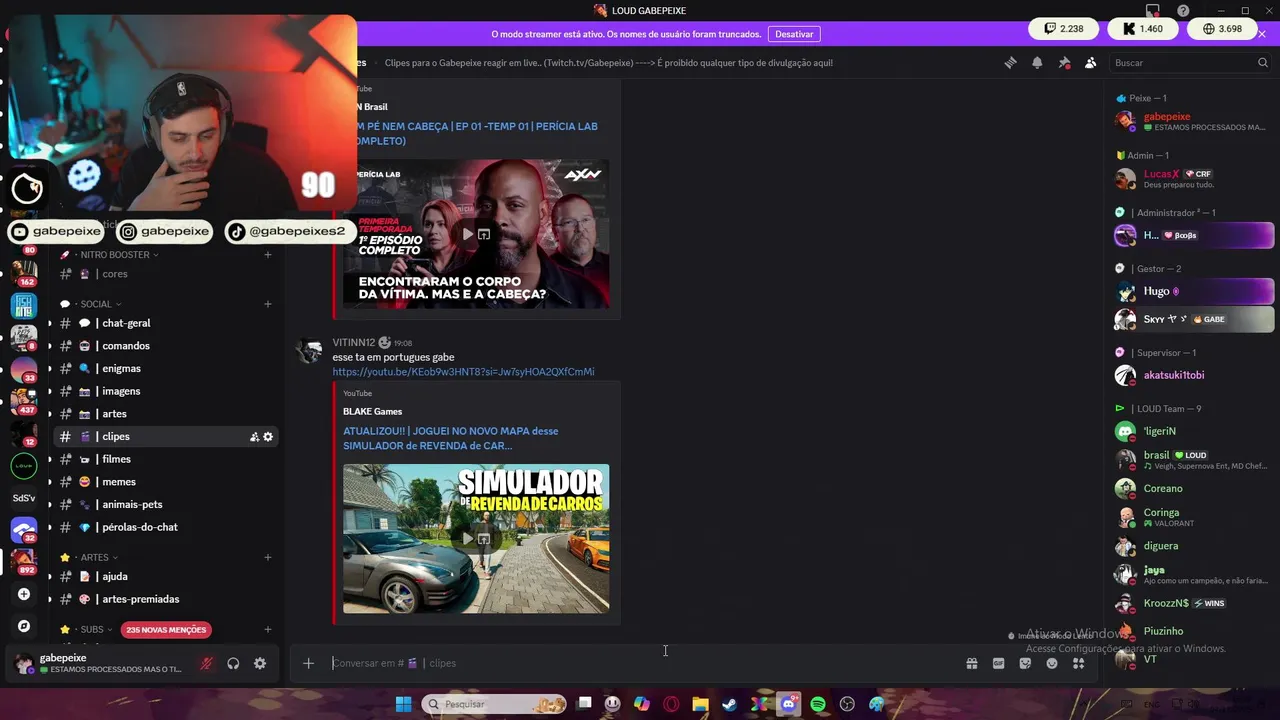This screenshot has width=1280, height=720.
Task: Open the Help question mark icon
Action: pos(1184,11)
